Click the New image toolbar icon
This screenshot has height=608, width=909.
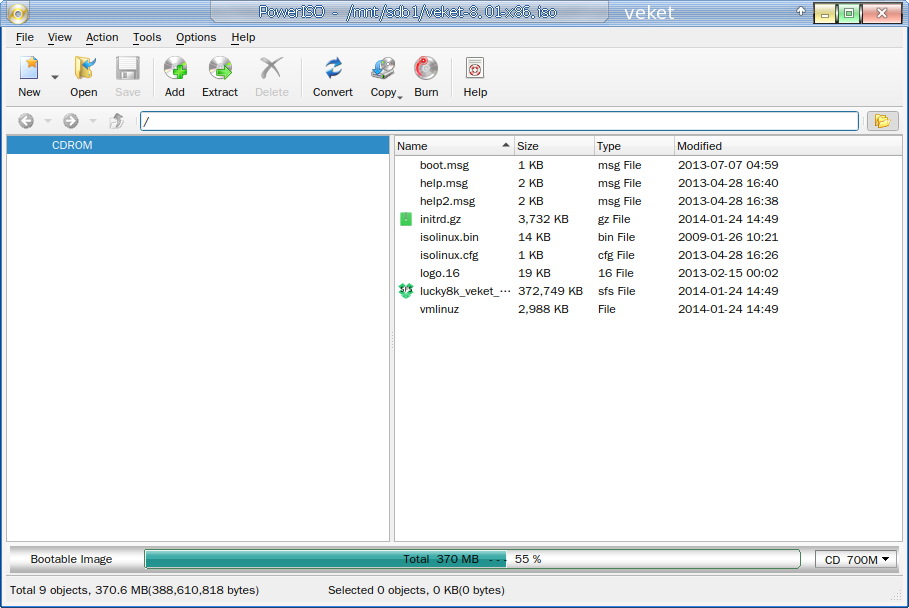pos(29,68)
